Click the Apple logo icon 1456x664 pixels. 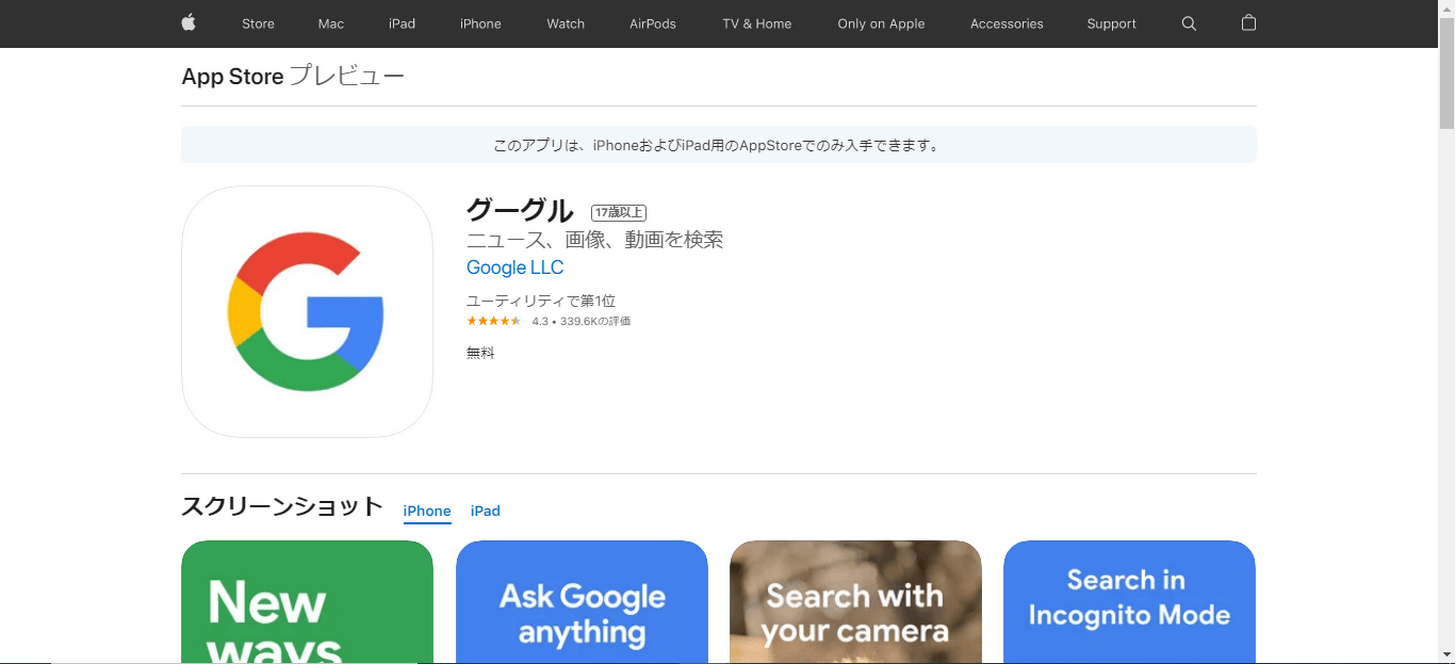coord(188,23)
